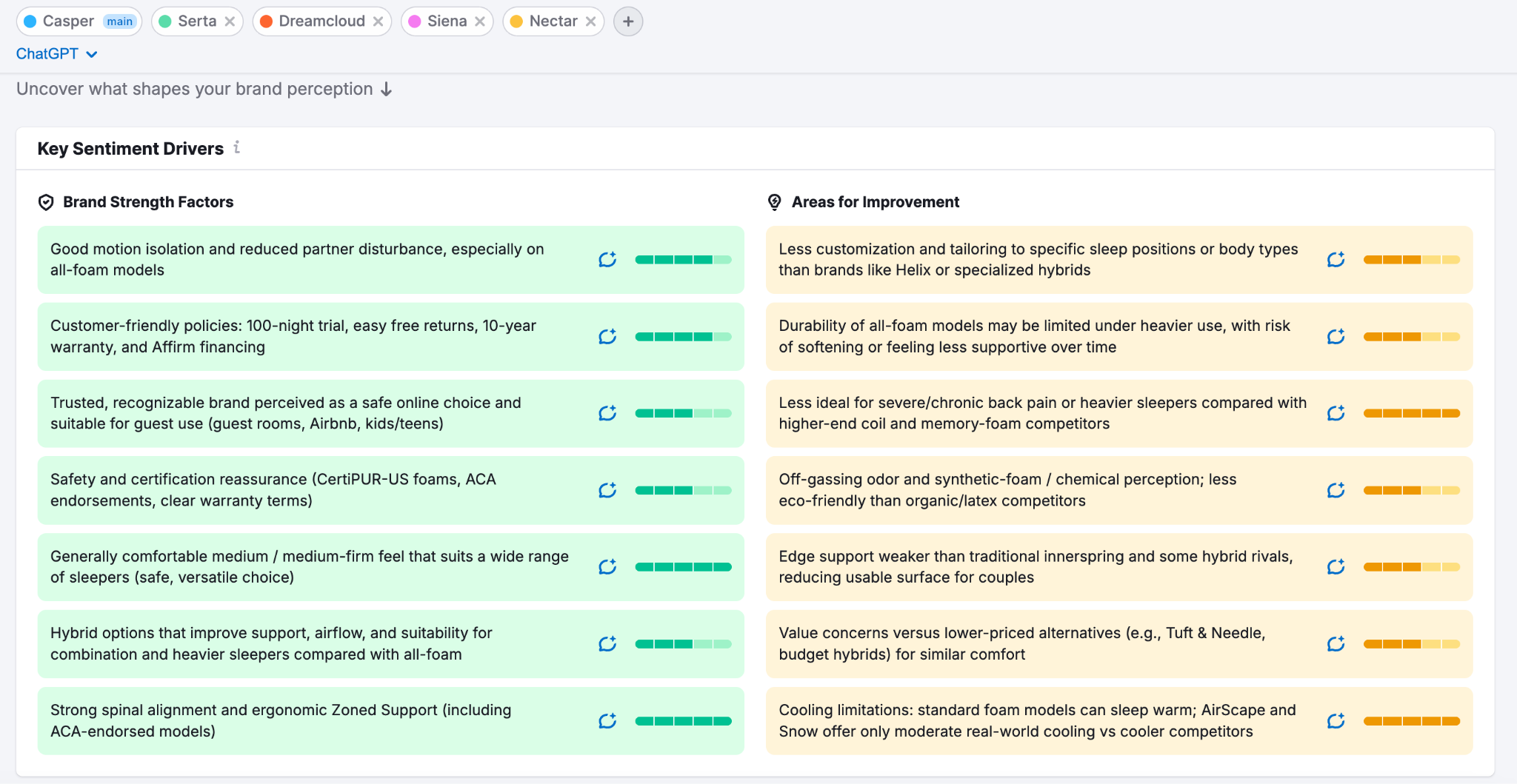Click the yellow dot on Nectar tag
The height and width of the screenshot is (784, 1517).
(x=517, y=21)
